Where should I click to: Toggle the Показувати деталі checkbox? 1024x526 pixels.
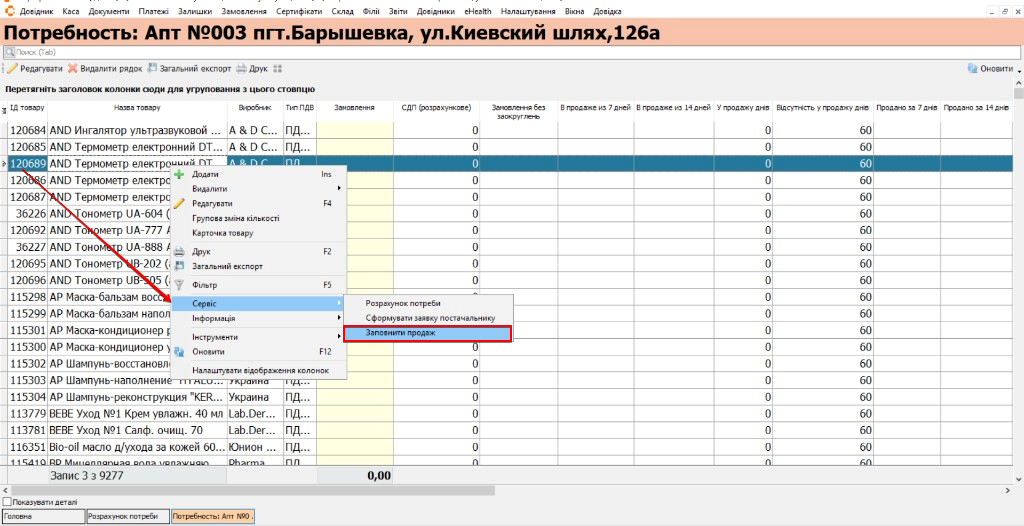[x=7, y=502]
